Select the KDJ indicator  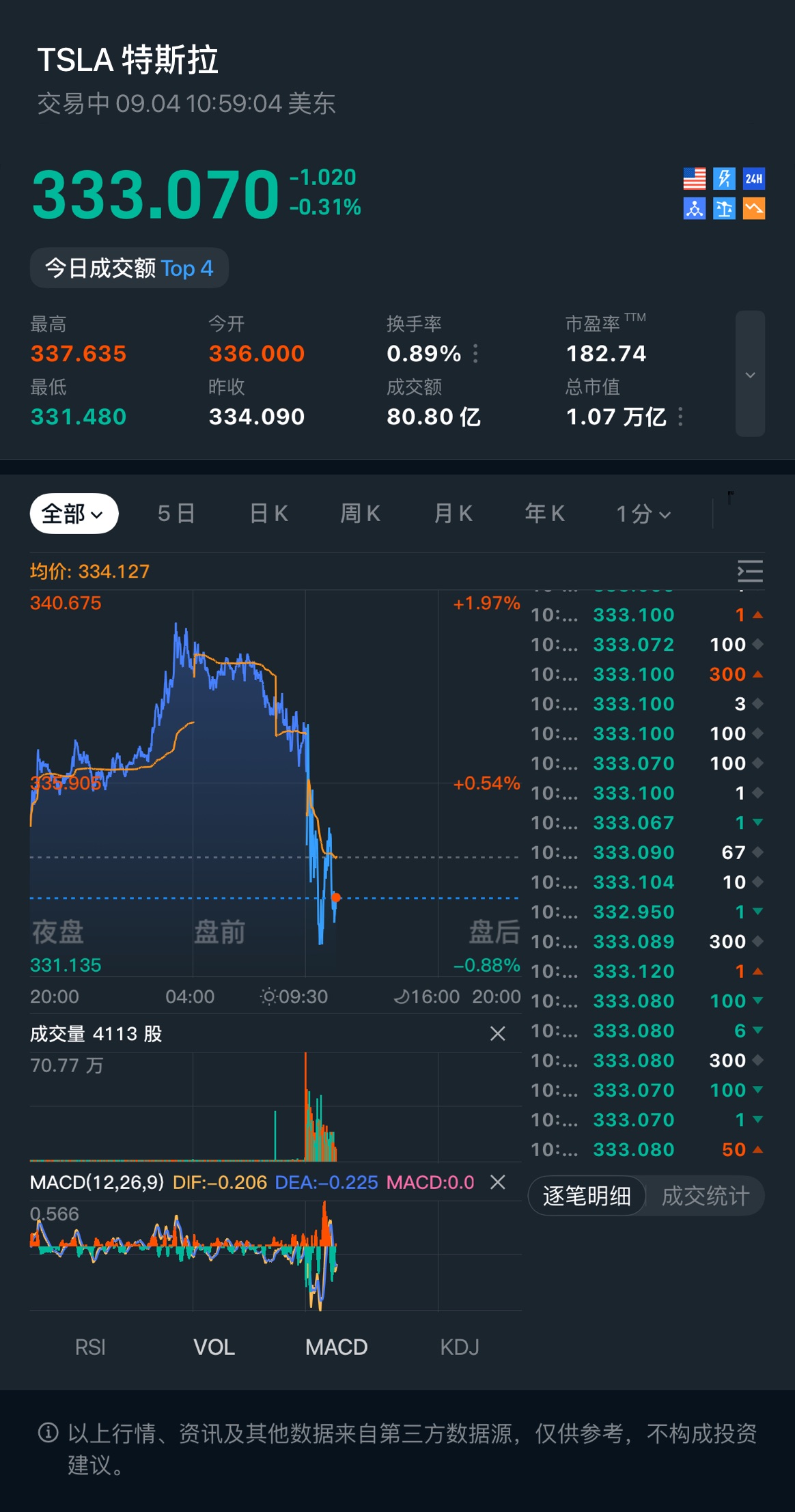click(x=460, y=1347)
